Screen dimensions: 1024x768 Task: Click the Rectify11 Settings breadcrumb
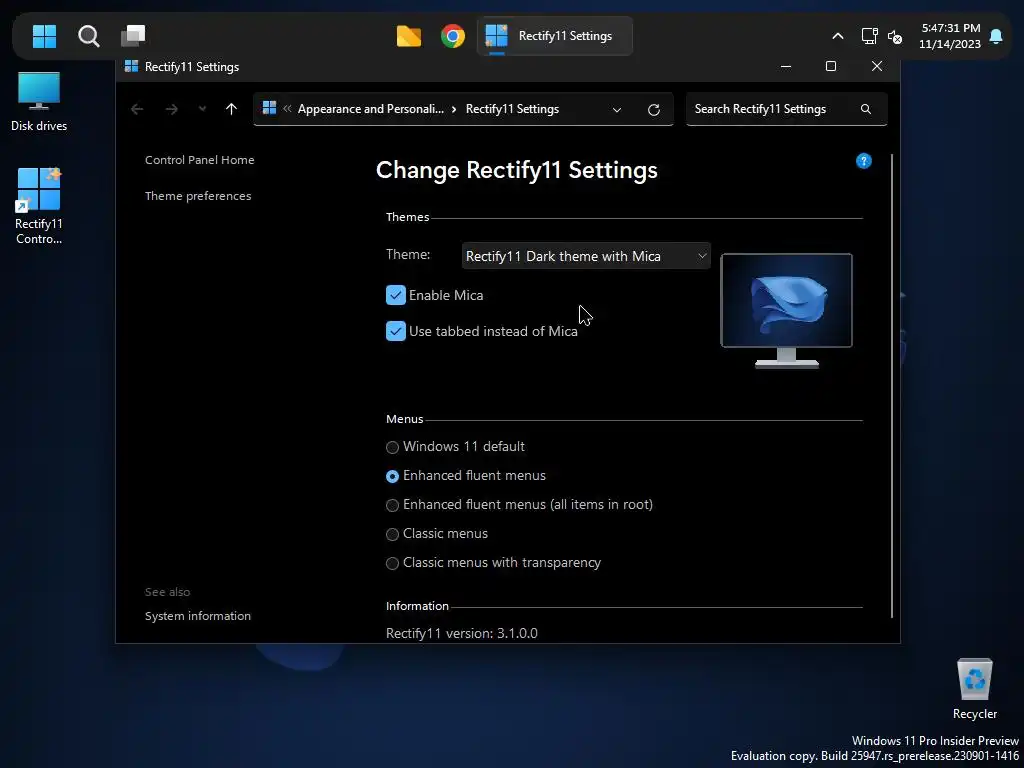point(512,109)
